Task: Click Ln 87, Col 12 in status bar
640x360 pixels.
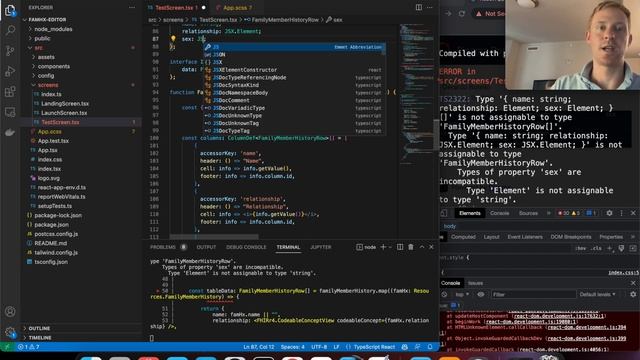Action: [259, 347]
